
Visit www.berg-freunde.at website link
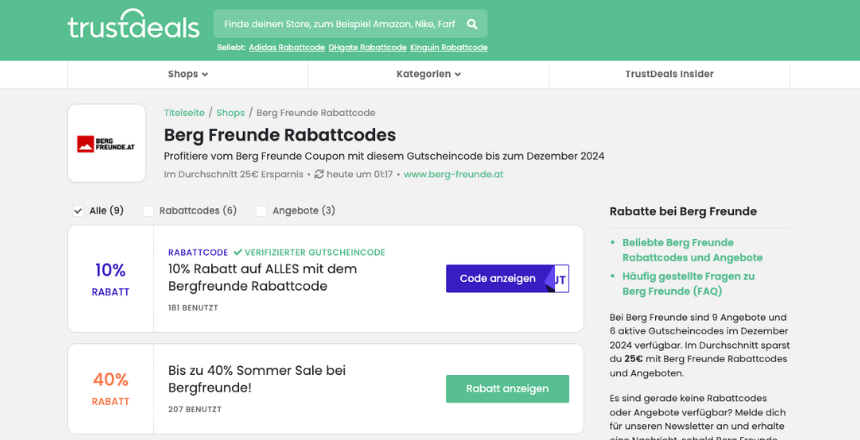(454, 174)
